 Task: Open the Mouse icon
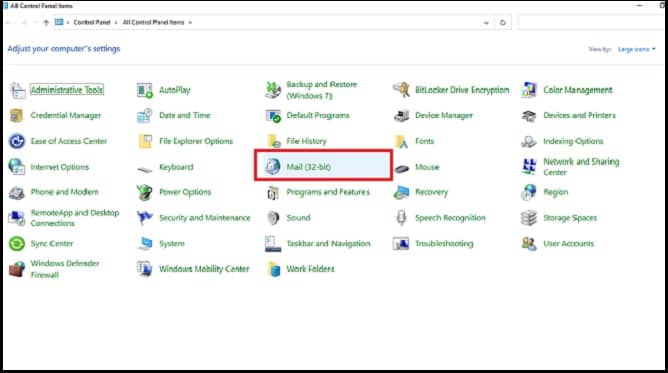click(x=401, y=169)
